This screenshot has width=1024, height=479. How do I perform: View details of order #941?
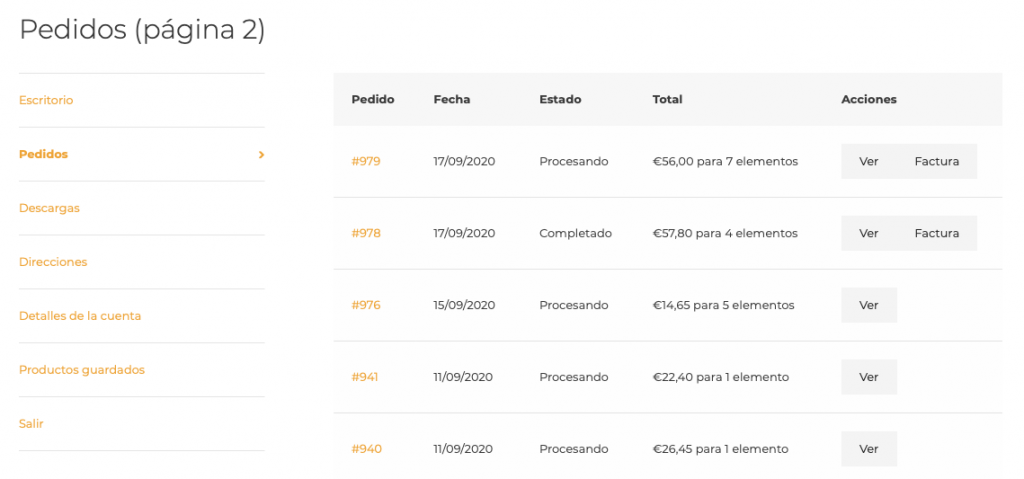(869, 377)
